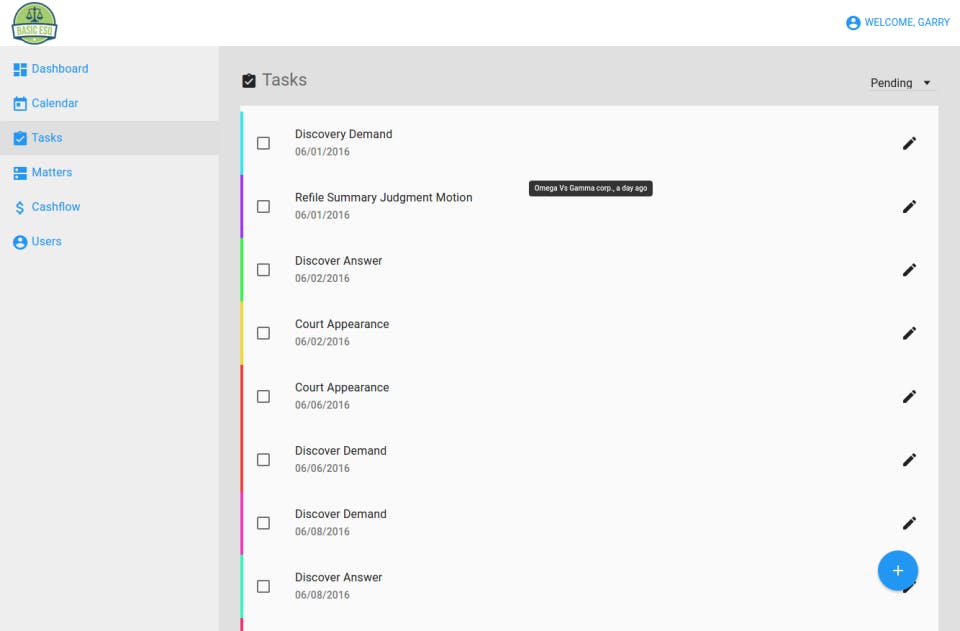This screenshot has width=960, height=631.
Task: Click pencil icon for Refile Summary Judgment Motion
Action: (x=909, y=206)
